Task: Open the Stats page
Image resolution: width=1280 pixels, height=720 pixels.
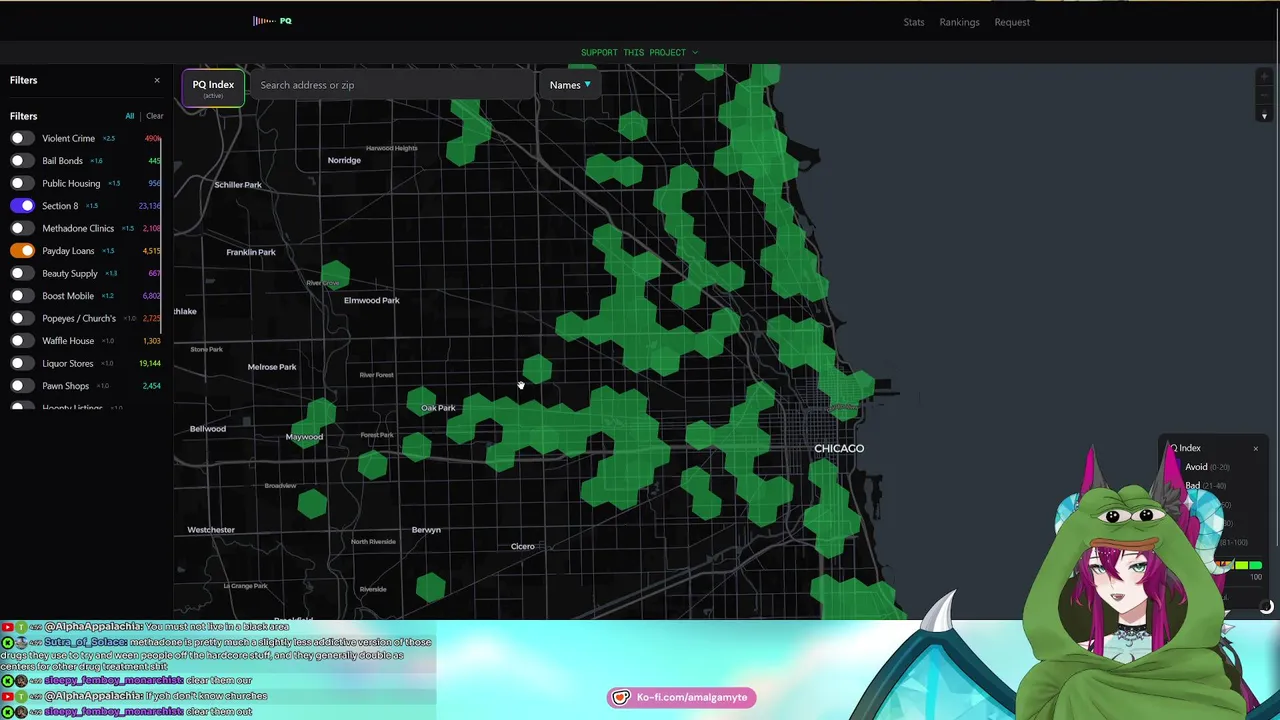Action: 914,22
